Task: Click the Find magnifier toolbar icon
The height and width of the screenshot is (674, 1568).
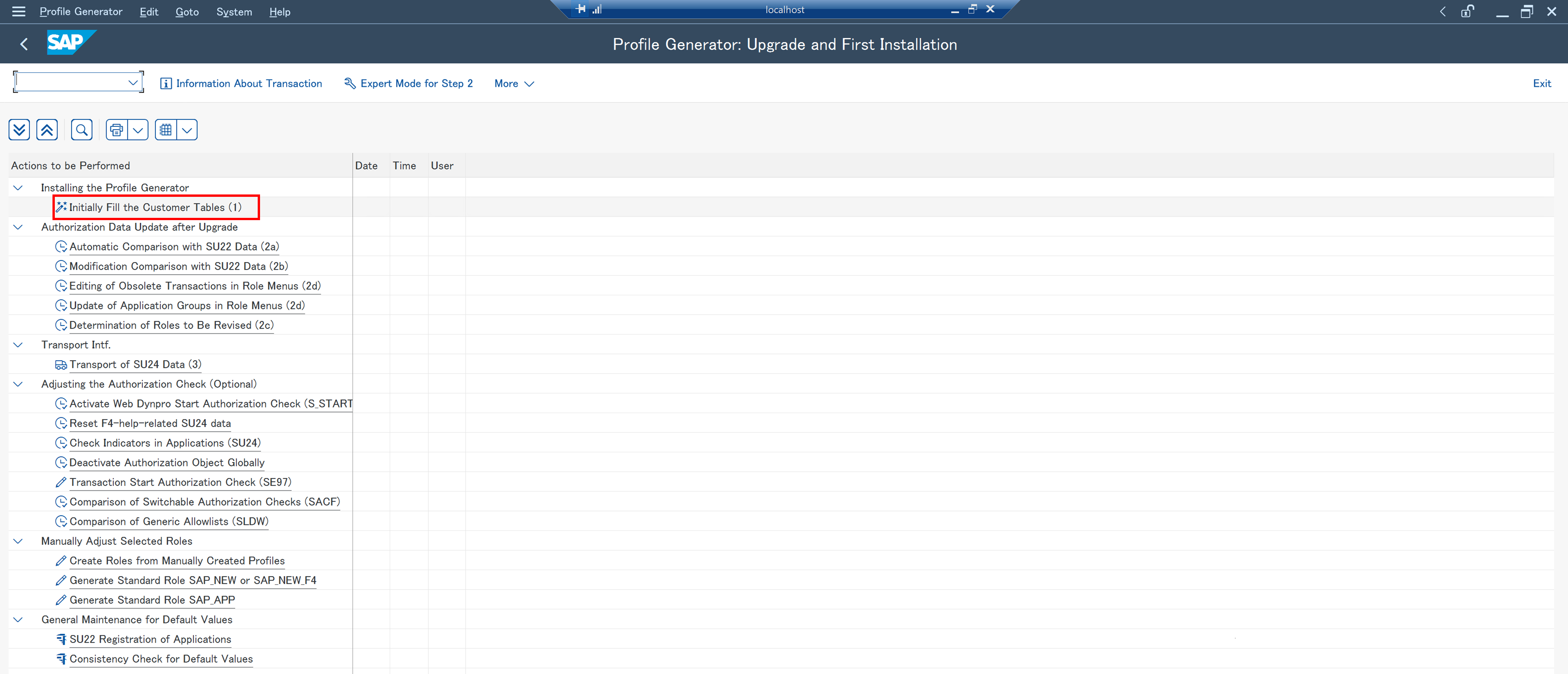Action: coord(82,130)
